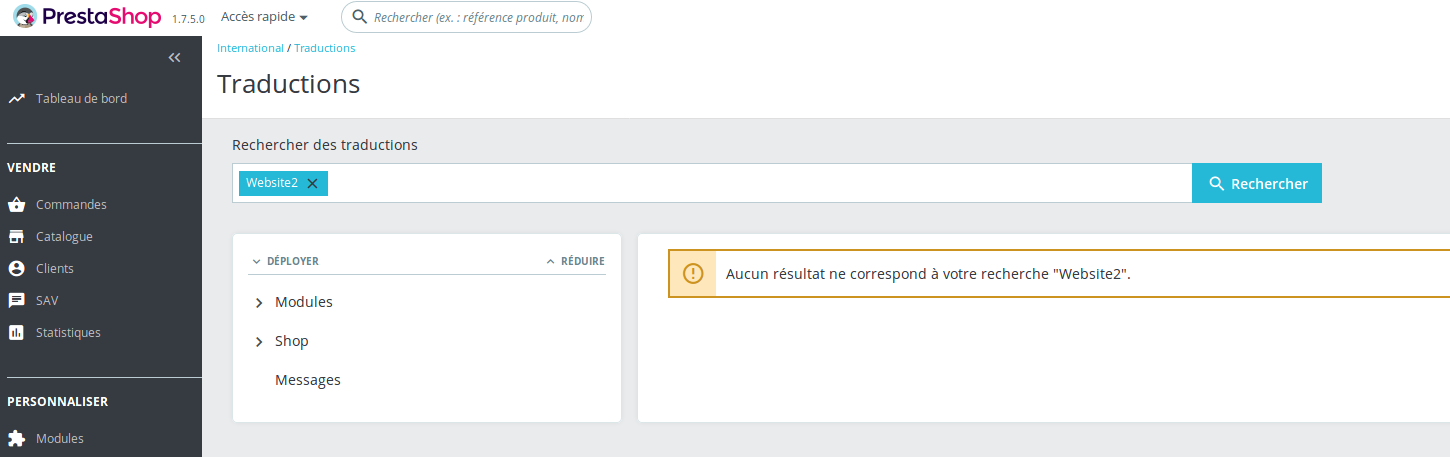This screenshot has height=457, width=1450.
Task: Open the Accès rapide dropdown
Action: click(x=264, y=17)
